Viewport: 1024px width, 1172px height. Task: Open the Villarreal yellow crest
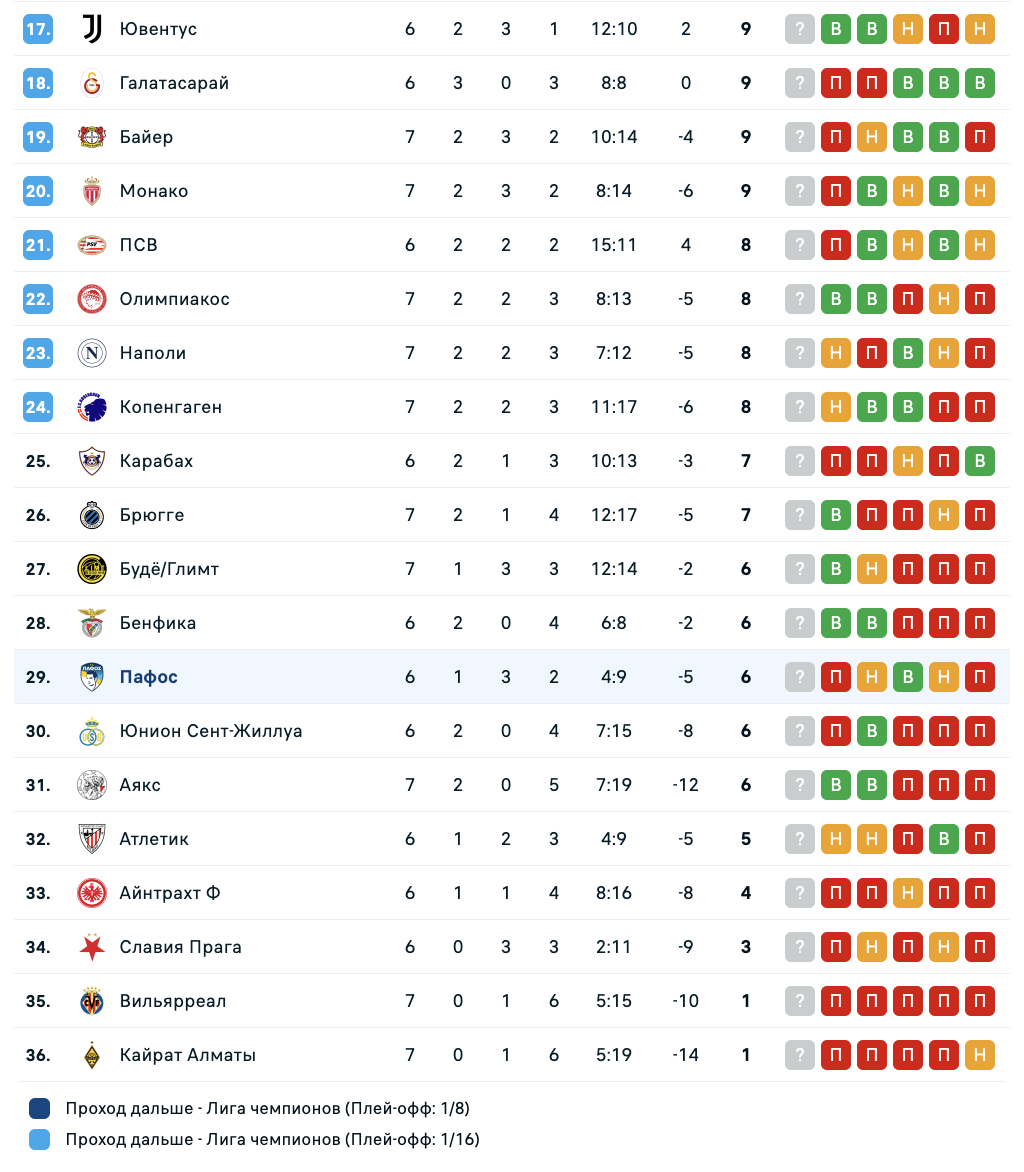(92, 1001)
